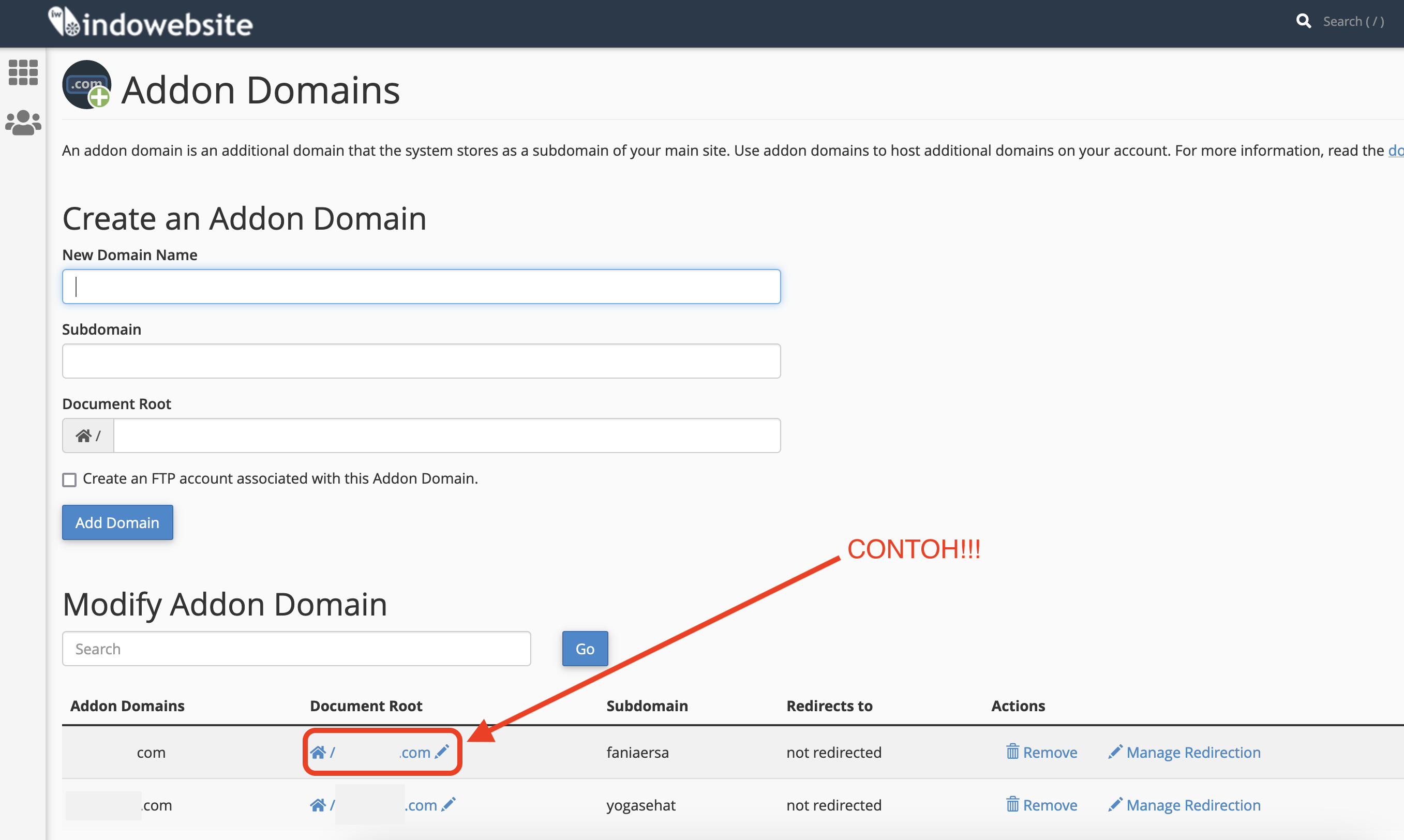Edit yogasehat document root pencil icon
Viewport: 1404px width, 840px height.
pyautogui.click(x=449, y=804)
